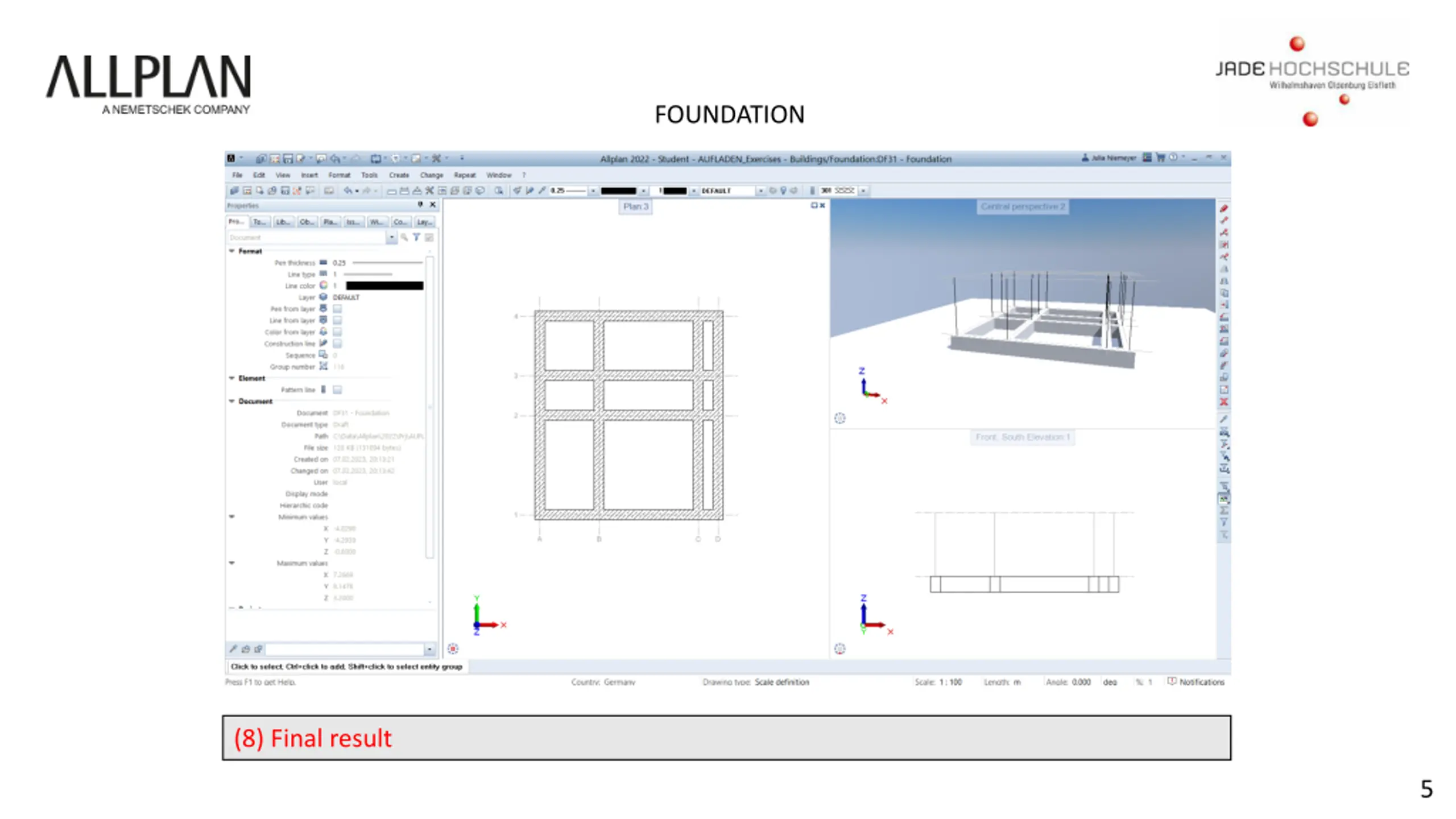
Task: Open the Change menu
Action: point(432,175)
